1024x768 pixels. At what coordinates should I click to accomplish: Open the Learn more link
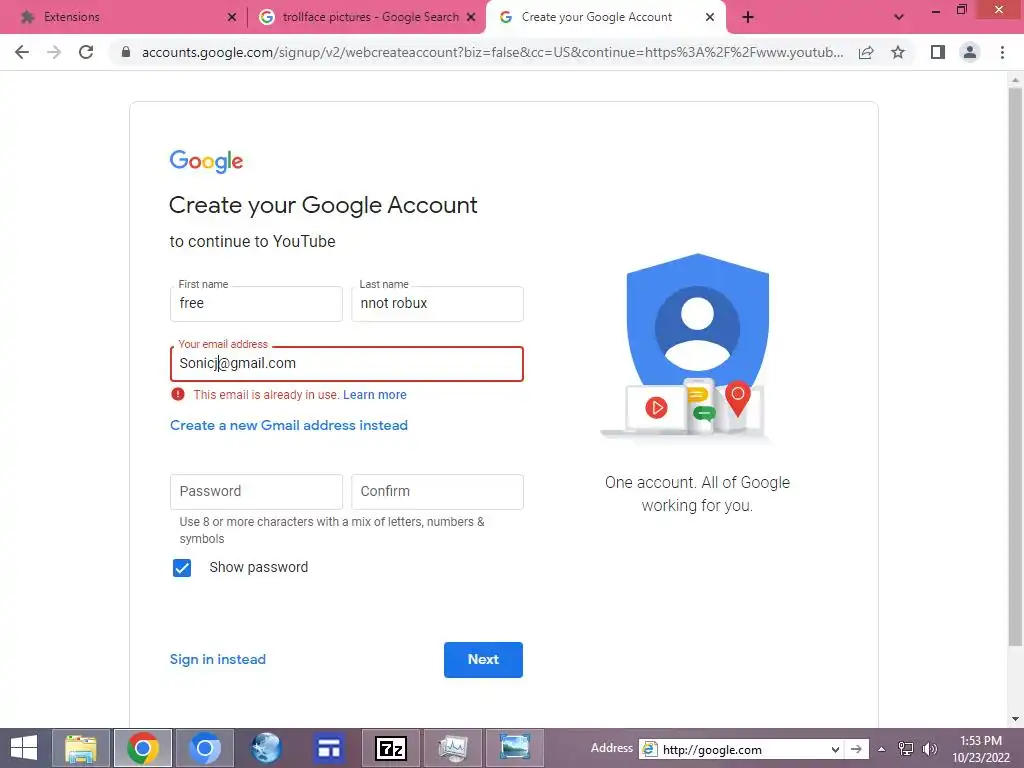pos(375,395)
